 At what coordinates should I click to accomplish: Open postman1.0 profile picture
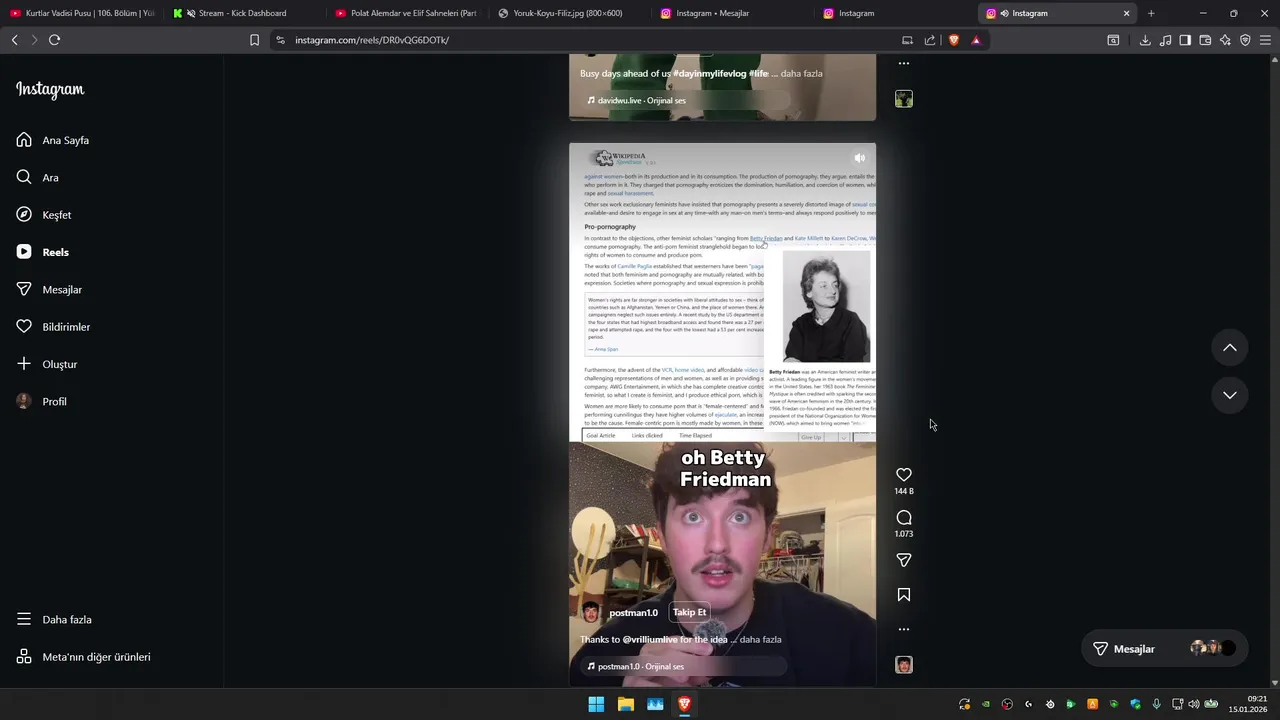[591, 612]
